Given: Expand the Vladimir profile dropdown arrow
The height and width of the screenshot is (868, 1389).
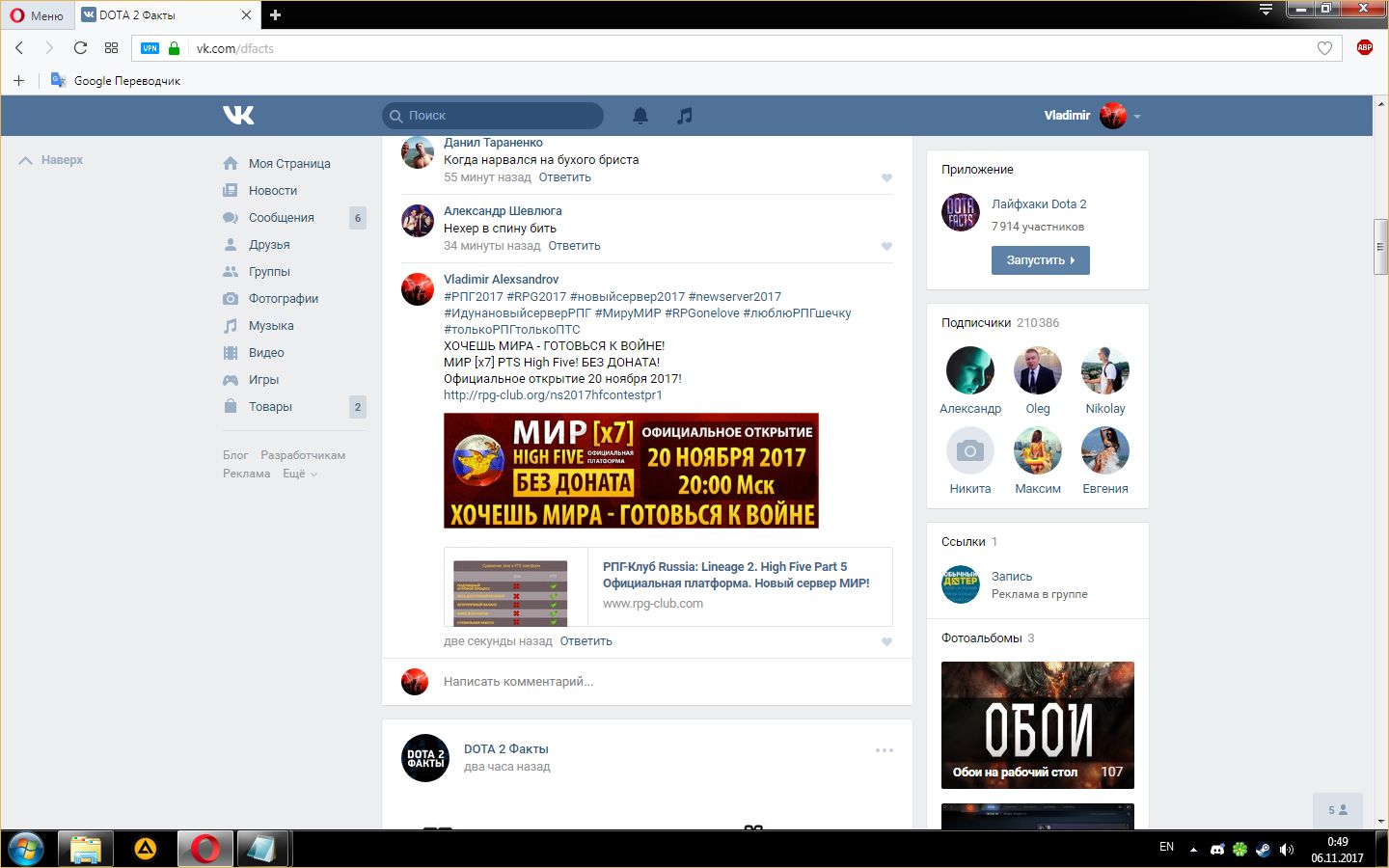Looking at the screenshot, I should click(x=1137, y=117).
